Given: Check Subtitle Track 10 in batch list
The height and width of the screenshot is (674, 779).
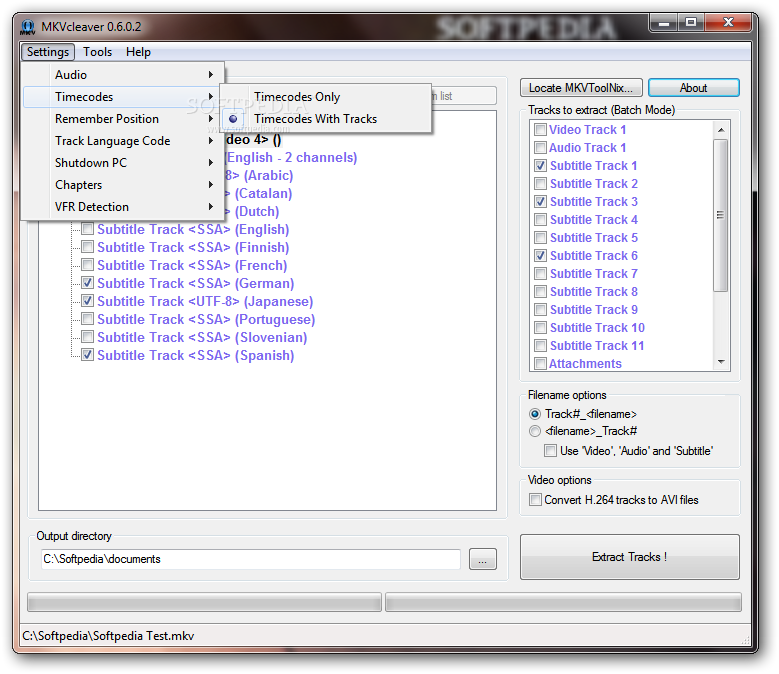Looking at the screenshot, I should pos(541,328).
